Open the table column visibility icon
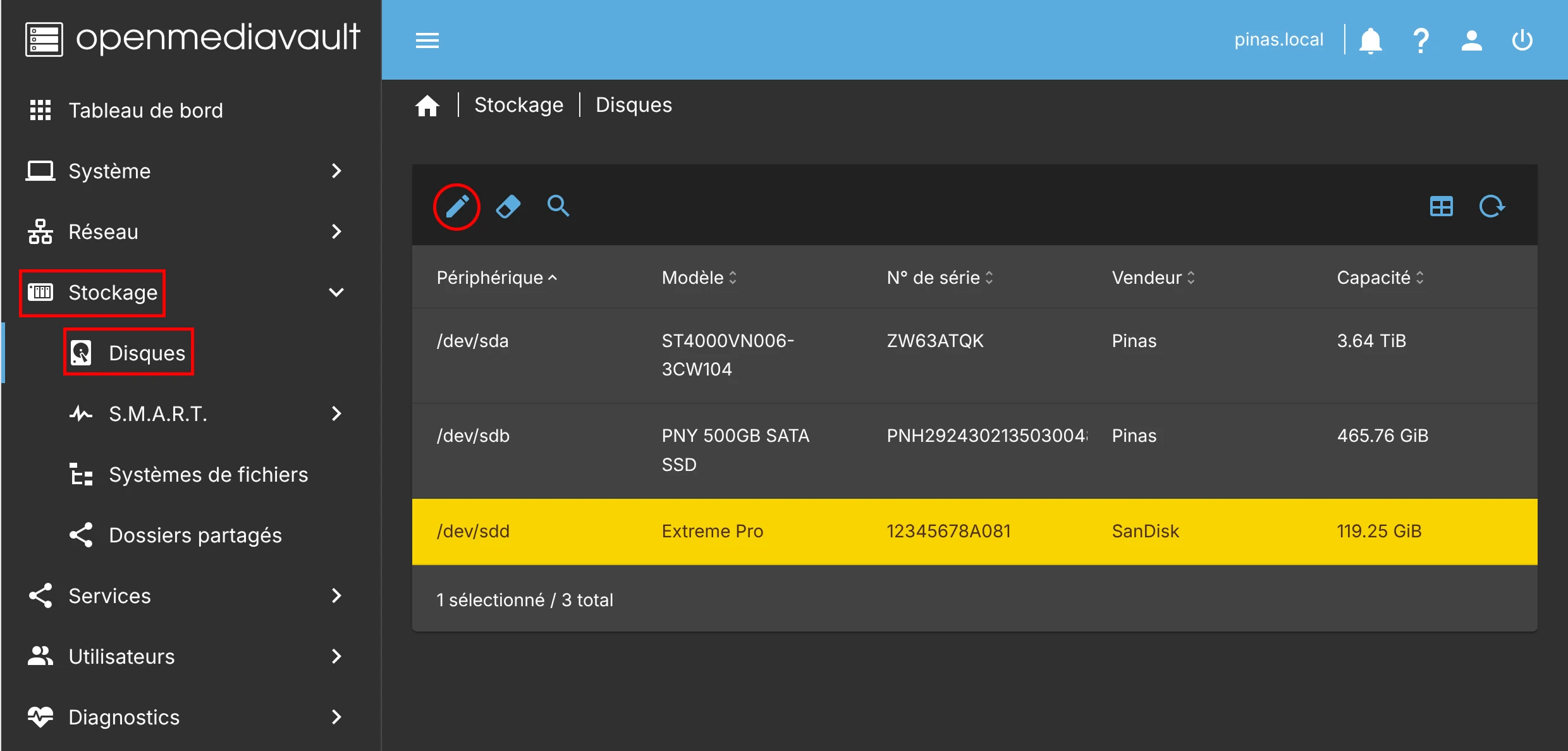 tap(1441, 207)
